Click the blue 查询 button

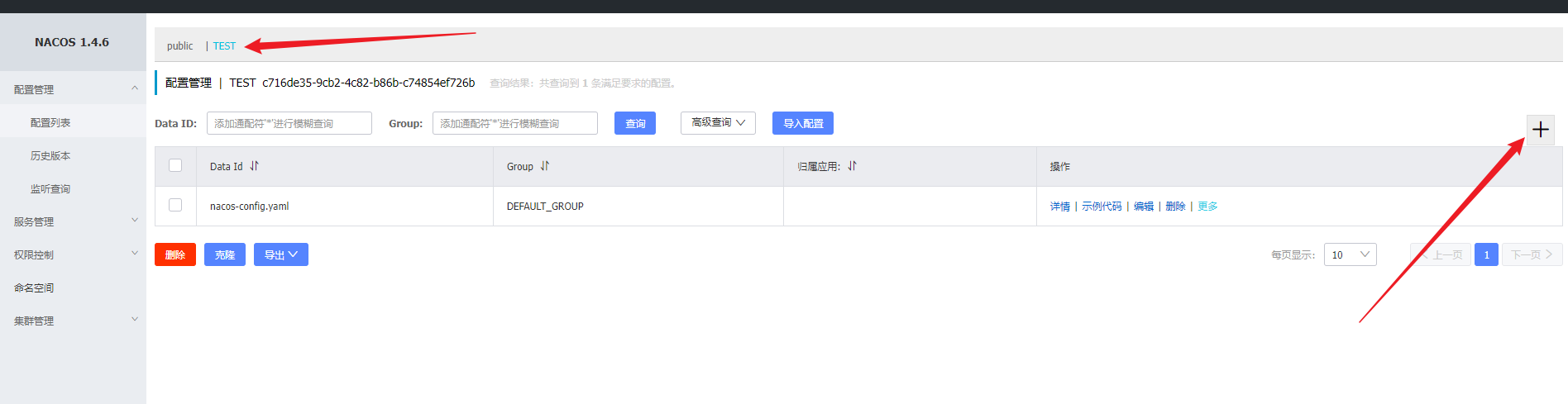635,123
